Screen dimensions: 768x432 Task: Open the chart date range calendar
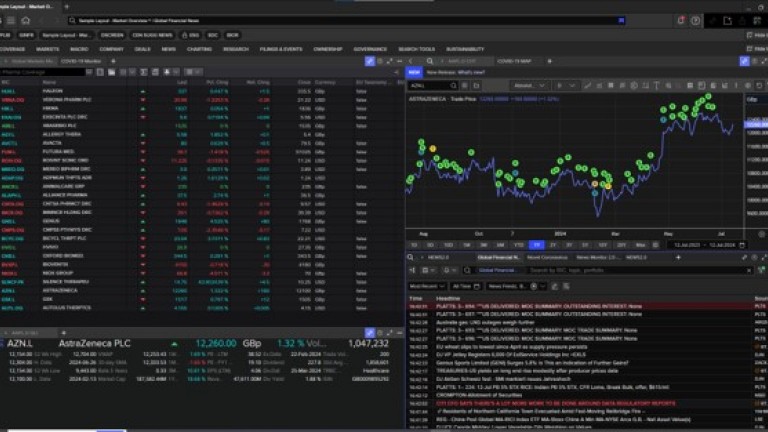click(740, 245)
